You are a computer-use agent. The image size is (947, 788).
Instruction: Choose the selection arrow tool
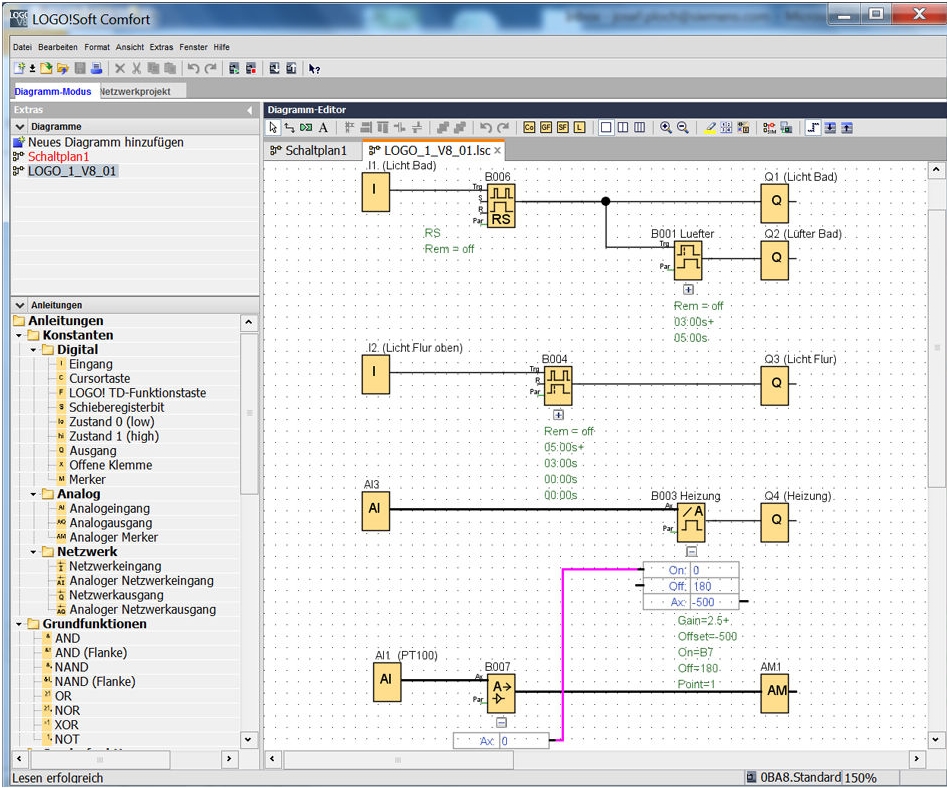pos(273,127)
